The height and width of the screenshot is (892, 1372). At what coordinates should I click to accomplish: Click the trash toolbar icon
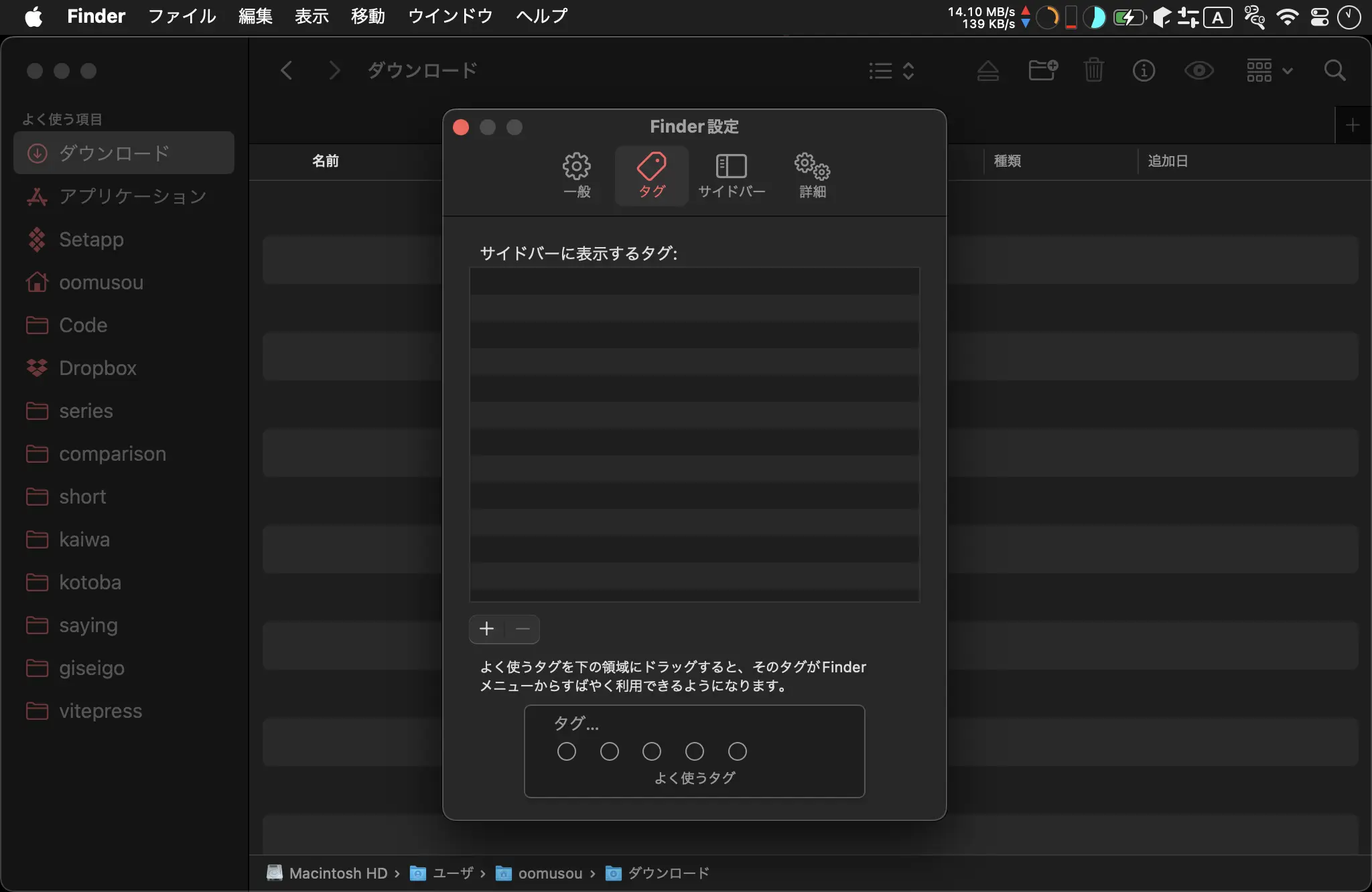tap(1093, 70)
